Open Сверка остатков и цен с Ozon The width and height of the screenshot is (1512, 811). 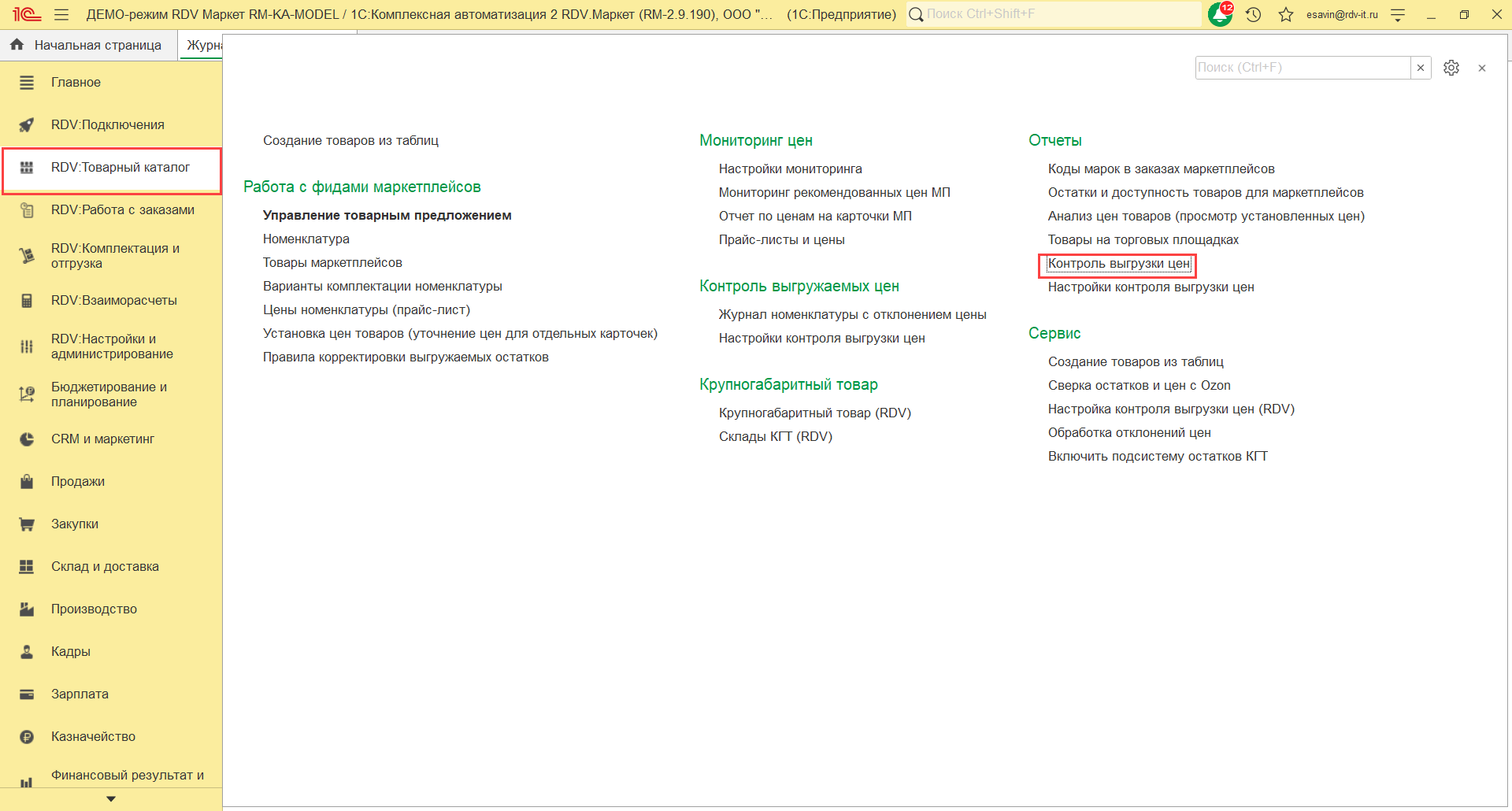pos(1139,386)
